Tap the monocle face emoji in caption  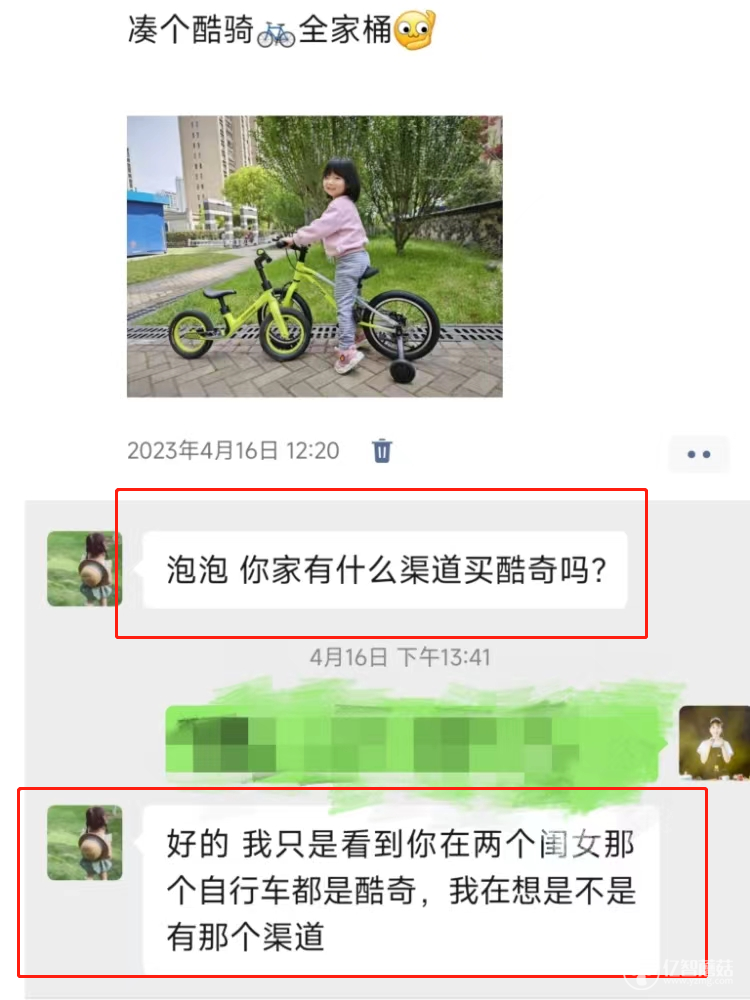(x=415, y=30)
